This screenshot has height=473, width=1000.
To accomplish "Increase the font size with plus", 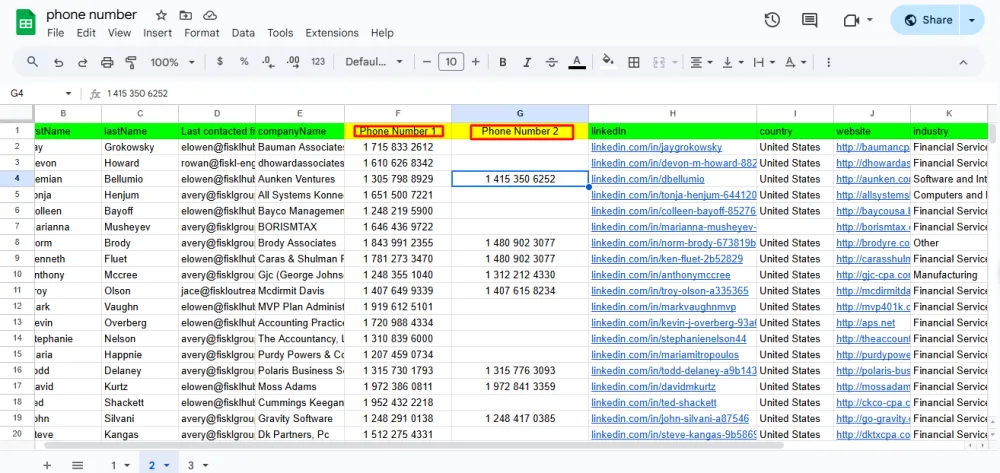I will click(475, 62).
